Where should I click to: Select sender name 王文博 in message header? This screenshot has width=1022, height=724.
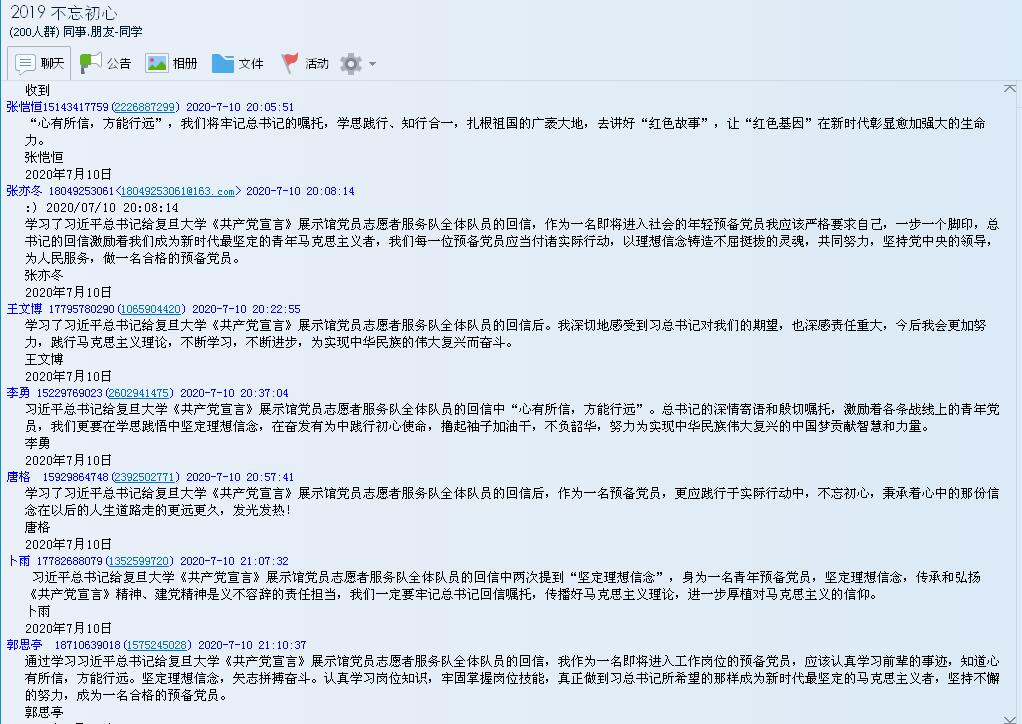24,309
